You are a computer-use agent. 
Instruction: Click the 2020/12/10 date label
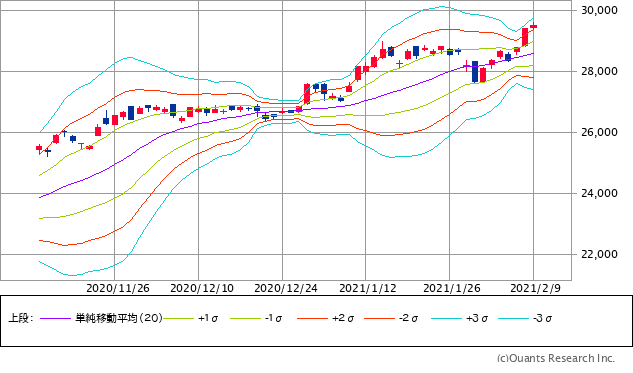[x=202, y=288]
